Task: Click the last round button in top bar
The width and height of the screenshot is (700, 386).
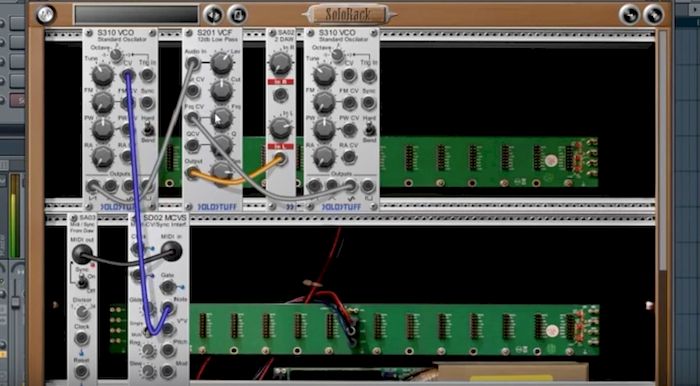Action: point(654,15)
